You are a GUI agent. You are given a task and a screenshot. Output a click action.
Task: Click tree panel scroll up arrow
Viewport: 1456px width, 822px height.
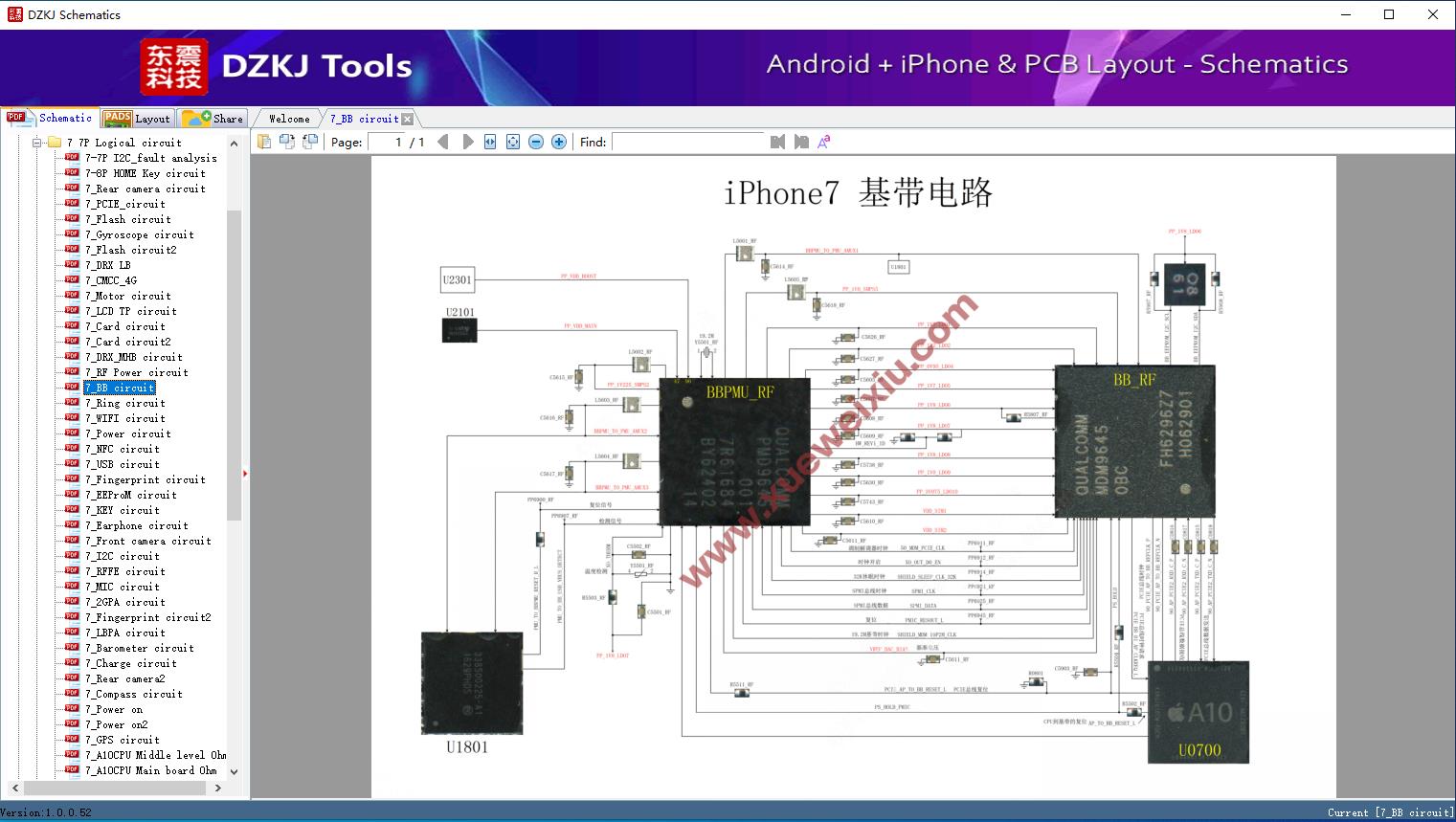[x=235, y=144]
